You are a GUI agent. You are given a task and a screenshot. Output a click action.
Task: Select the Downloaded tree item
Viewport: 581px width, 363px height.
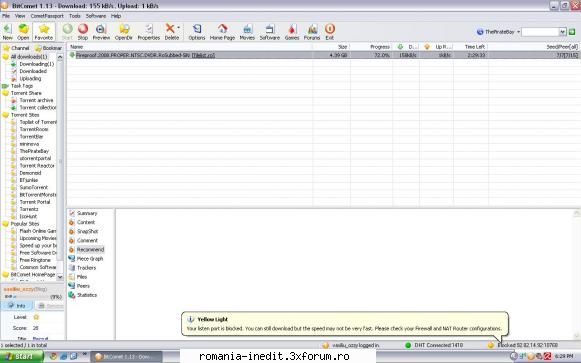click(33, 71)
